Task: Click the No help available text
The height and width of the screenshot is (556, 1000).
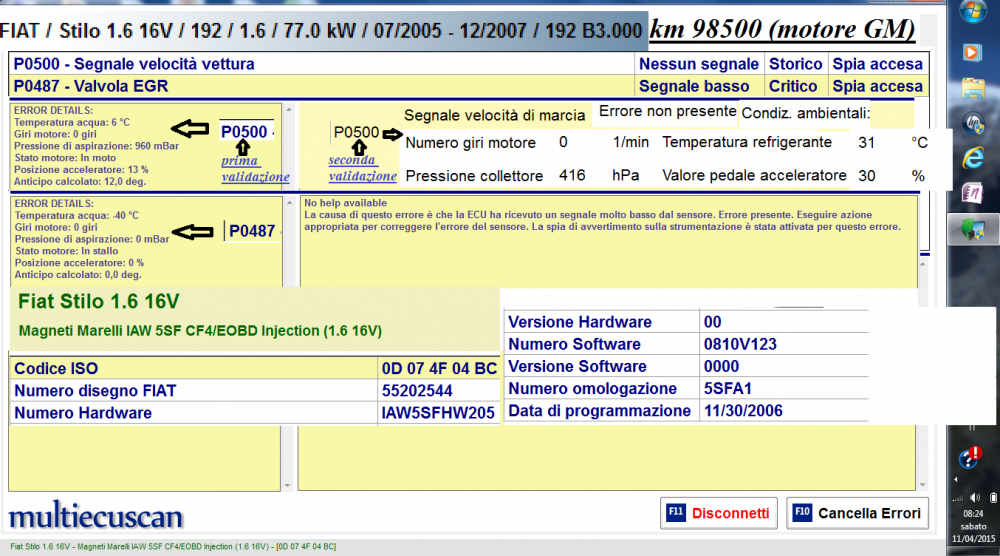Action: coord(345,203)
